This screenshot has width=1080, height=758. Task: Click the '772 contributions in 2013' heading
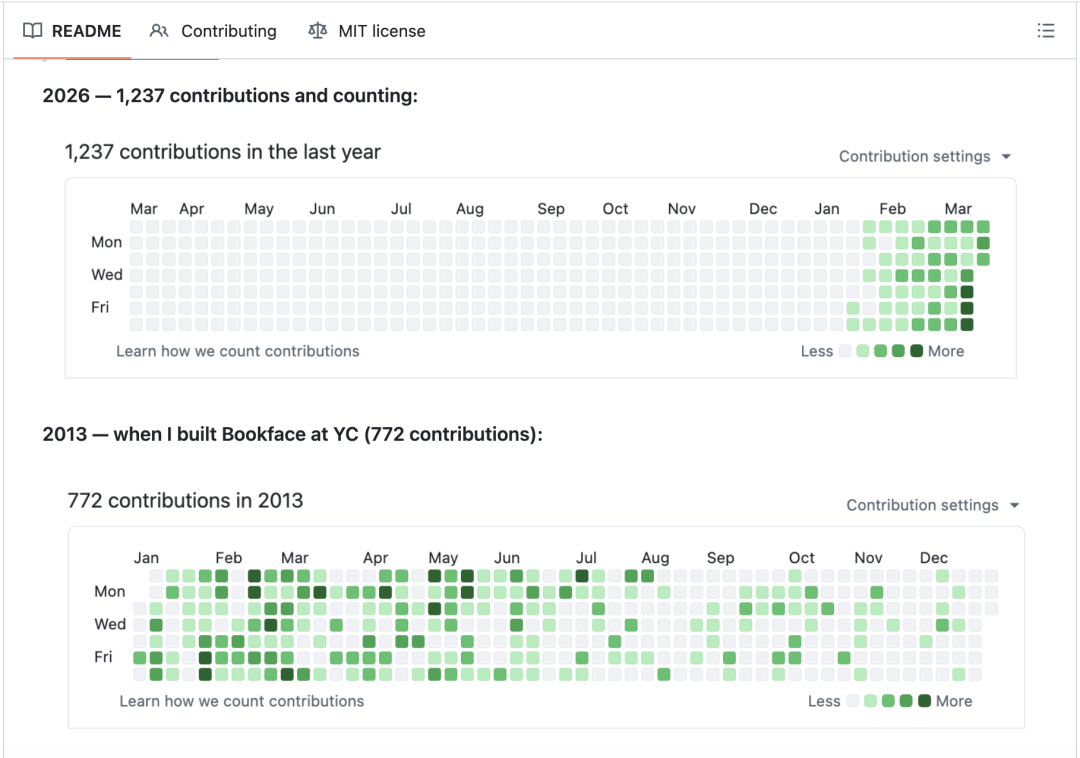[x=185, y=501]
